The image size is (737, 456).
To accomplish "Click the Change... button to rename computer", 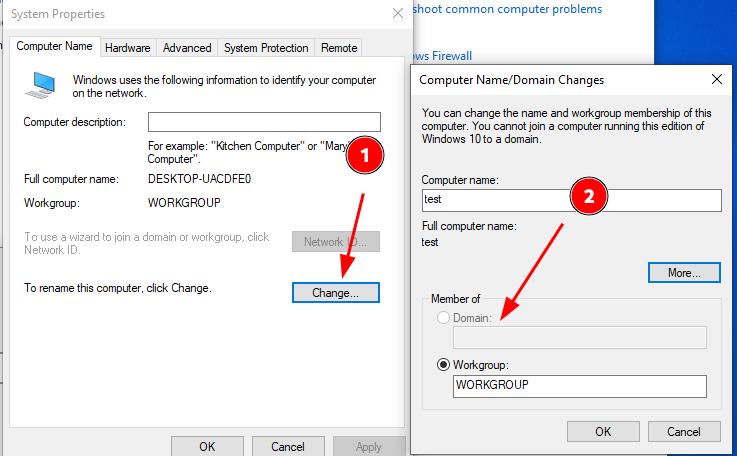I will click(x=336, y=292).
